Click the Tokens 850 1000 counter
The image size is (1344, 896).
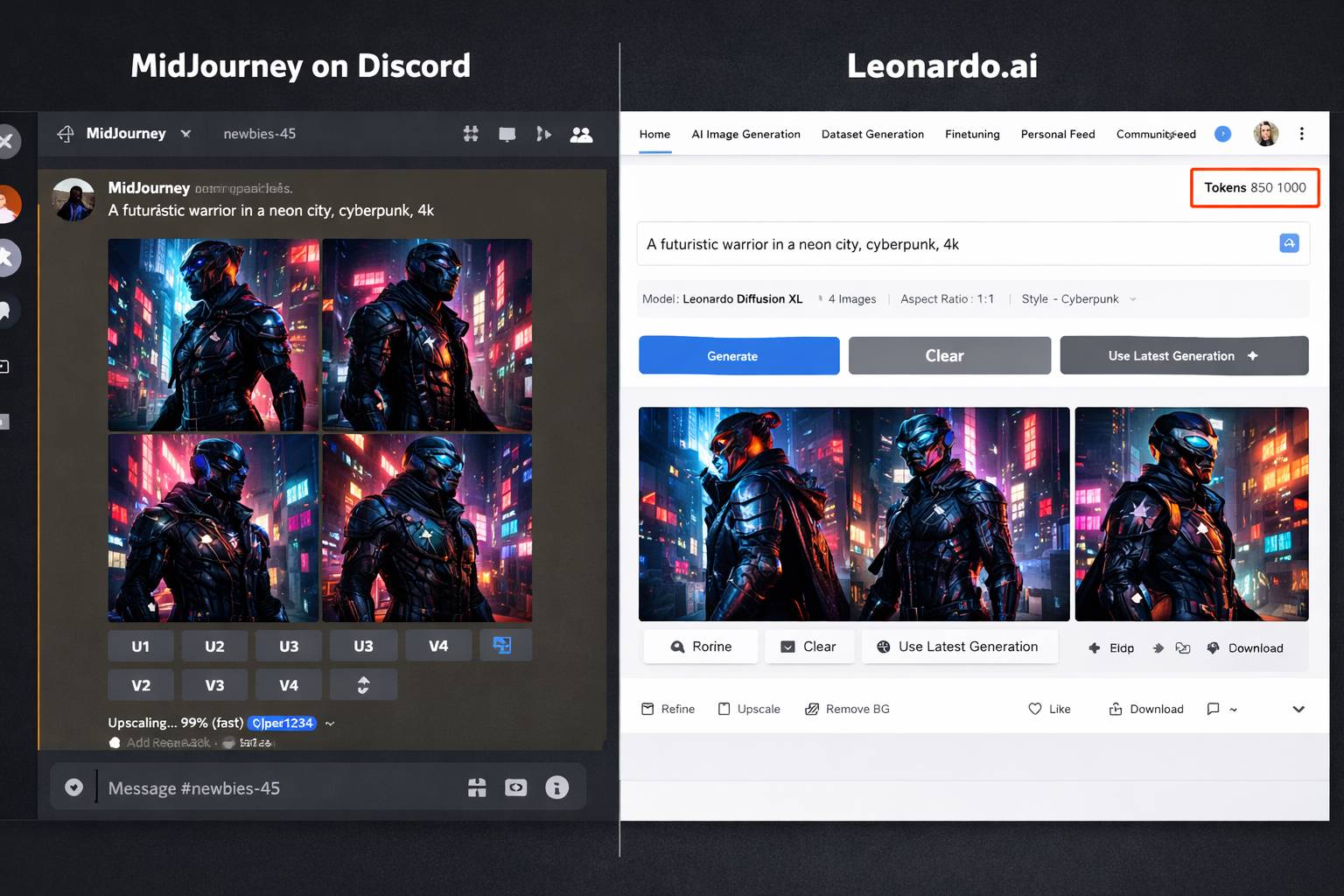point(1255,187)
